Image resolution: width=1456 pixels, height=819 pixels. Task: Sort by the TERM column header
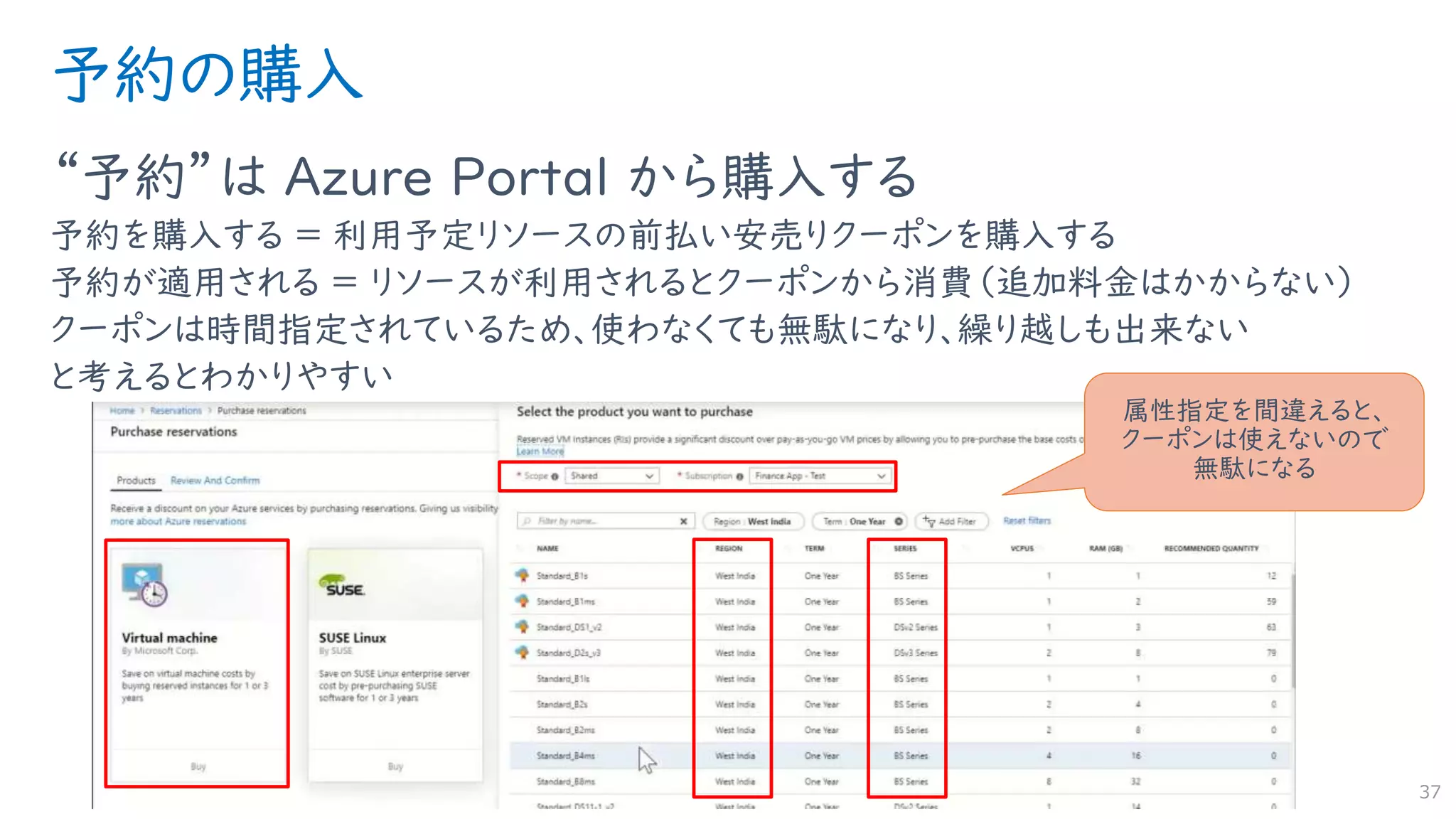point(814,549)
